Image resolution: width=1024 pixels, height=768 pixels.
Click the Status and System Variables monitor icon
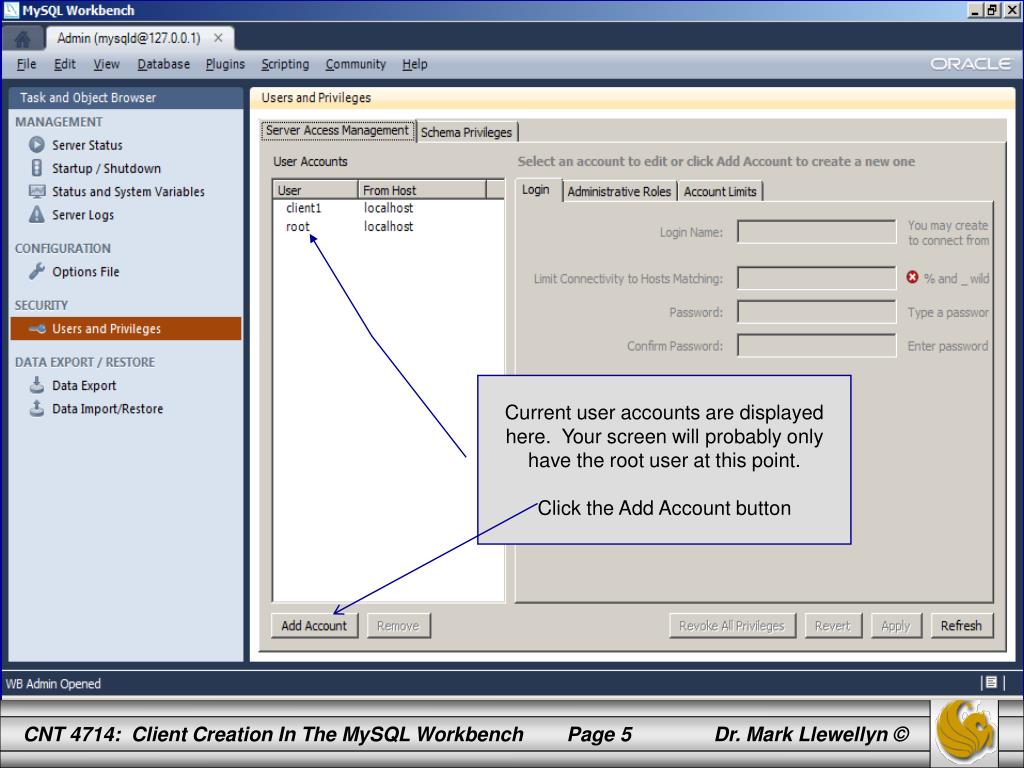click(x=37, y=191)
